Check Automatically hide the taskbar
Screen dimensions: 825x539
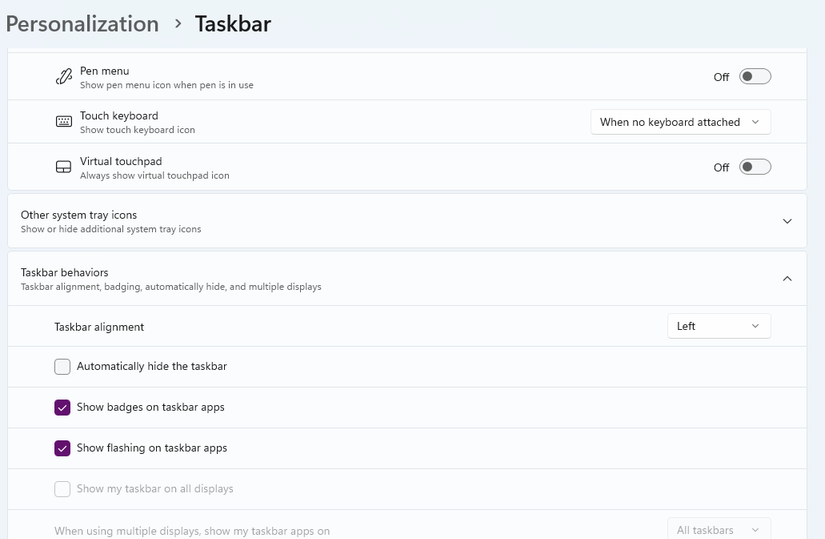(63, 367)
